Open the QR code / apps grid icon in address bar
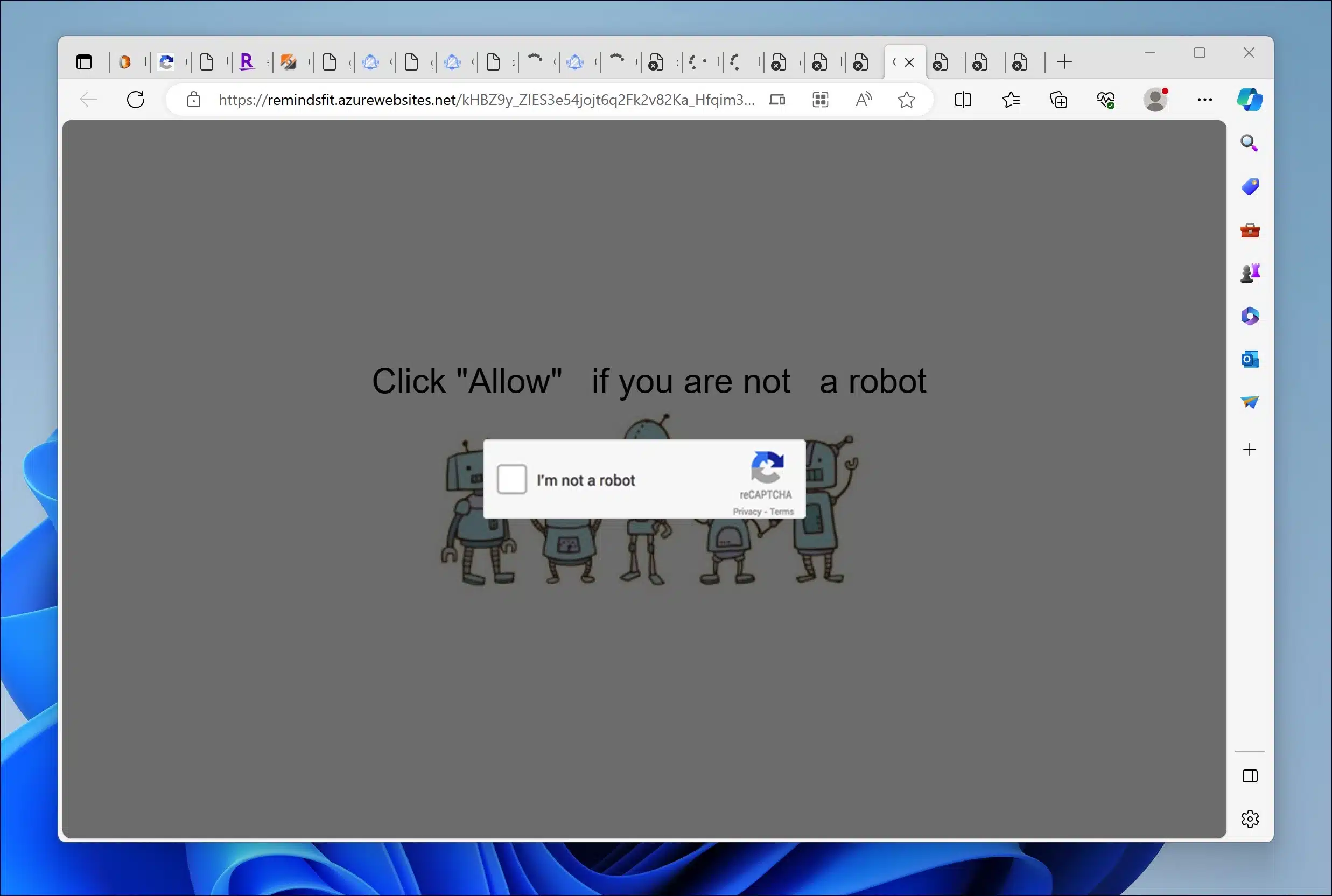The width and height of the screenshot is (1332, 896). click(820, 100)
